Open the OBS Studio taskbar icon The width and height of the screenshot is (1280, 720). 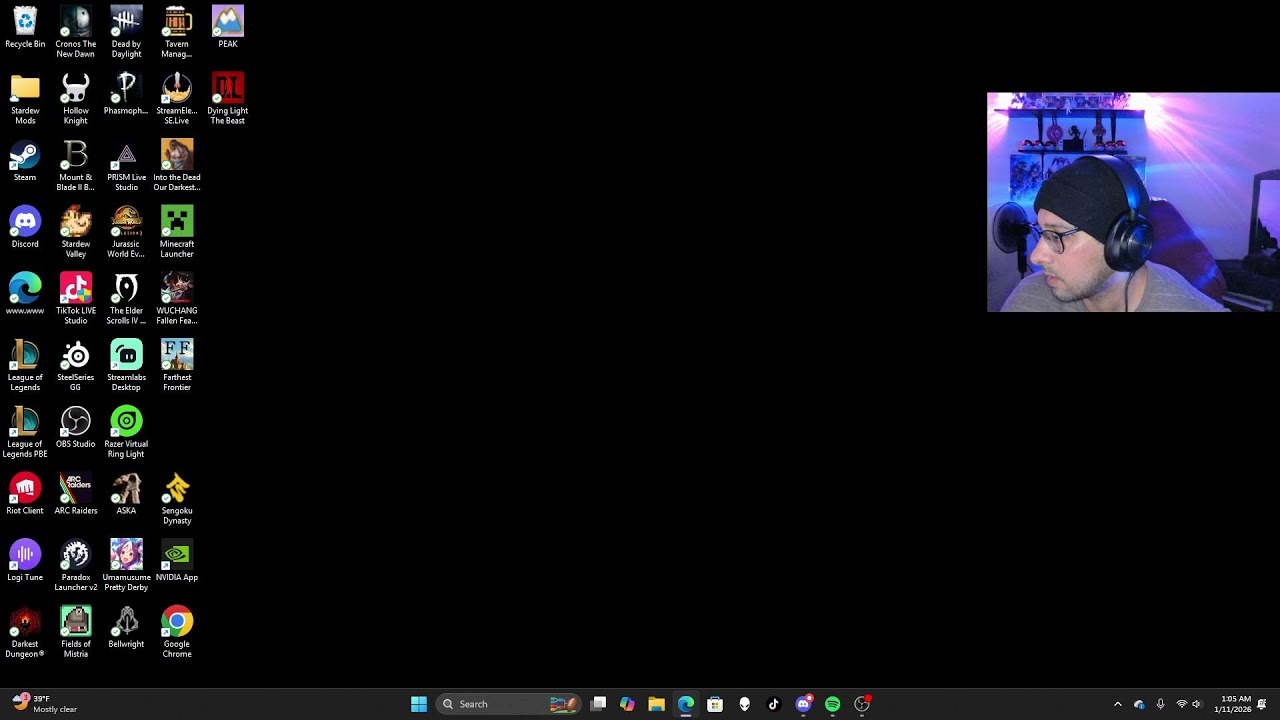(x=862, y=704)
